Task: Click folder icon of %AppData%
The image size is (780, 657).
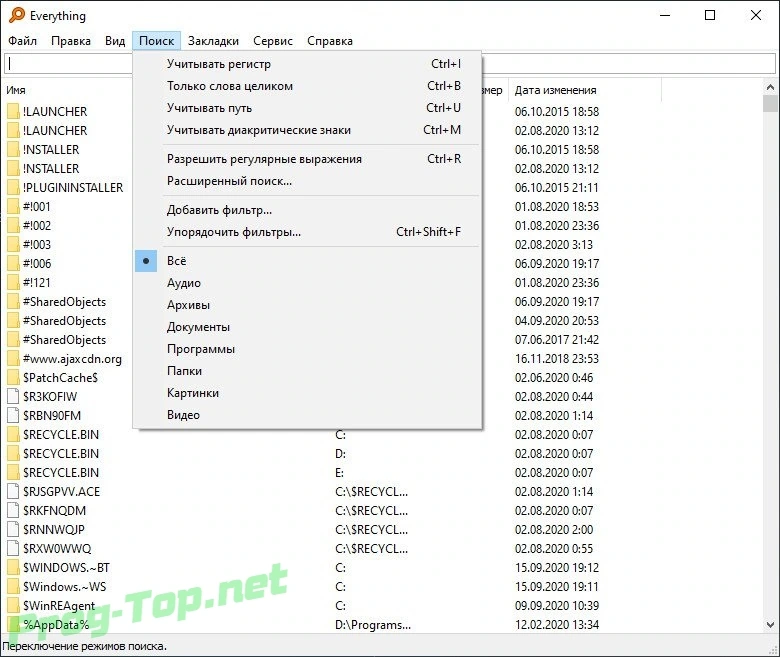Action: click(13, 624)
